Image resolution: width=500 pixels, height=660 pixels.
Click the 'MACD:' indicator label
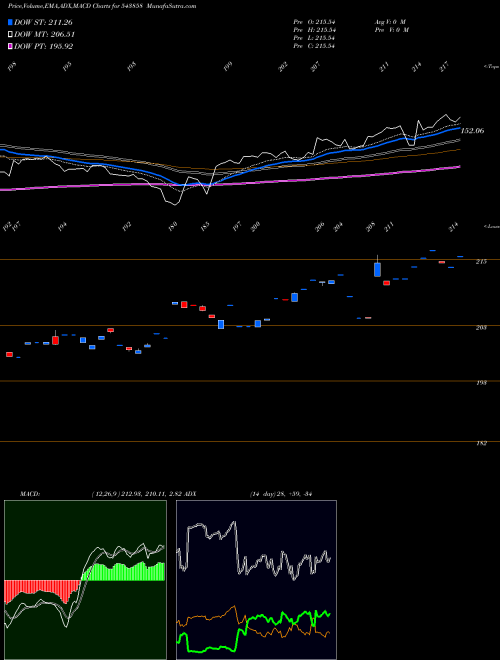point(29,494)
